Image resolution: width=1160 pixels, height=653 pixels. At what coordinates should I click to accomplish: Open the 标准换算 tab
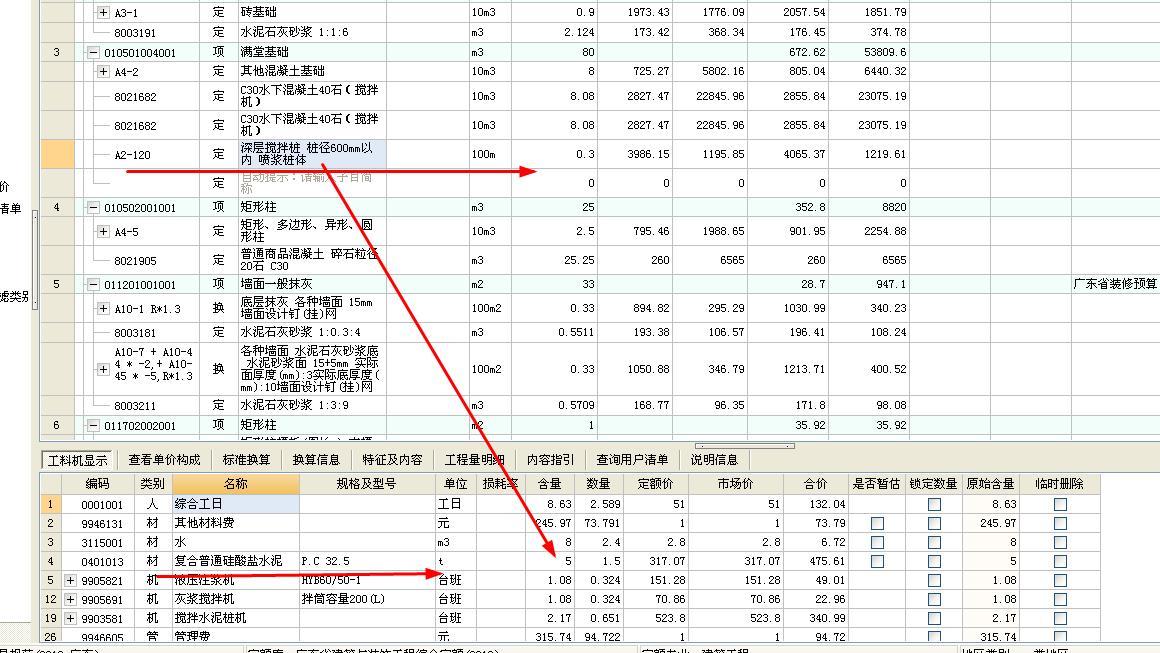(246, 460)
